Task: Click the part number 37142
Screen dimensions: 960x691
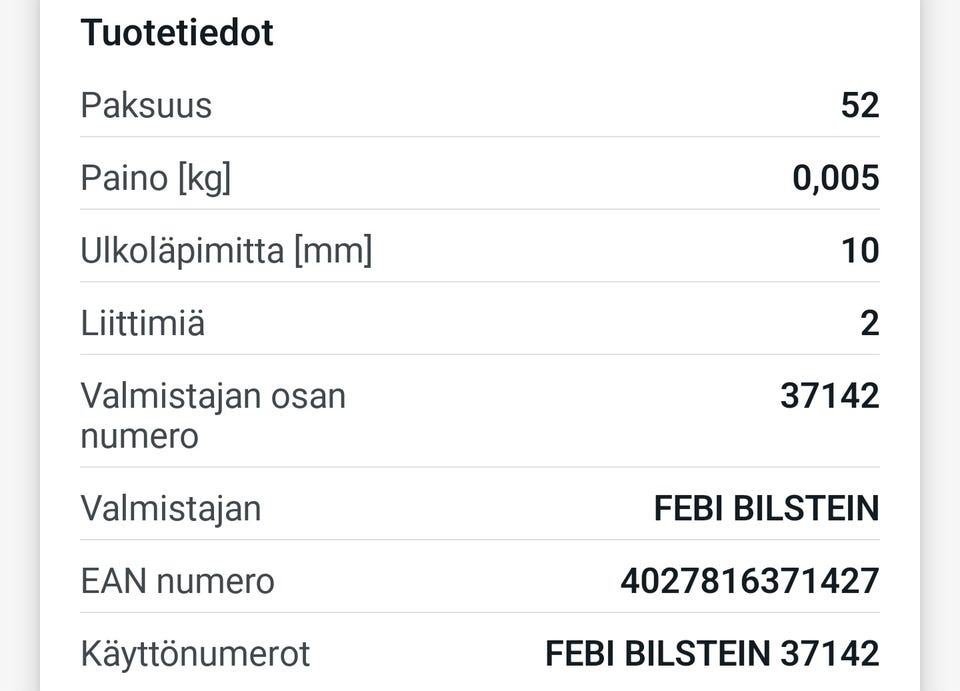Action: click(x=830, y=396)
